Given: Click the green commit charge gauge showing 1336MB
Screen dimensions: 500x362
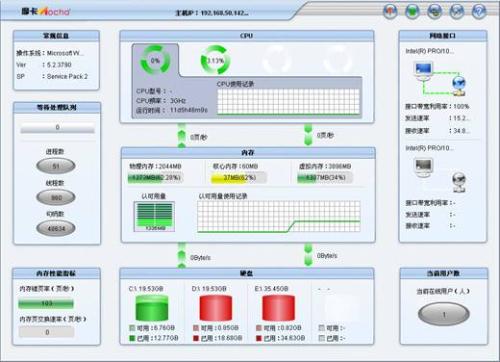Looking at the screenshot, I should 154,216.
